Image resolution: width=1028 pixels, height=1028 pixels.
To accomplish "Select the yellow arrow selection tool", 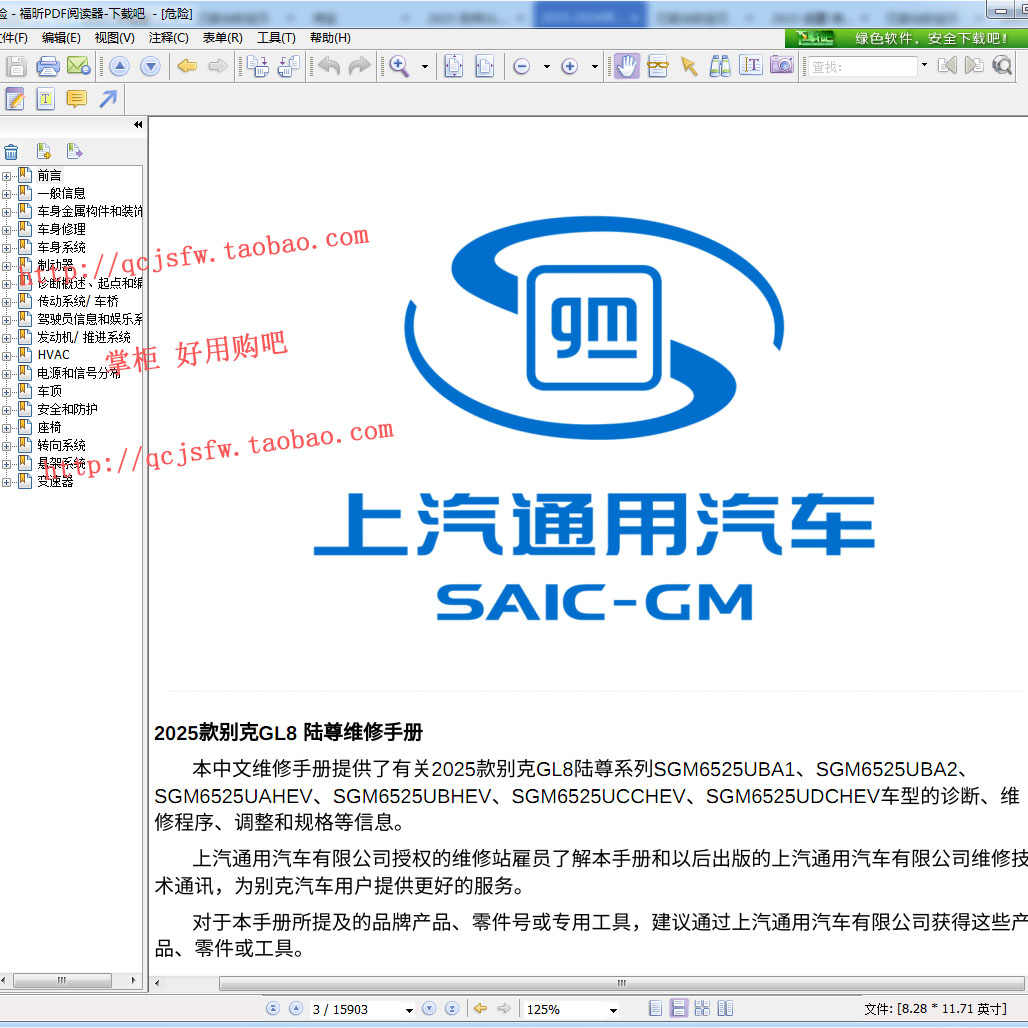I will click(689, 66).
